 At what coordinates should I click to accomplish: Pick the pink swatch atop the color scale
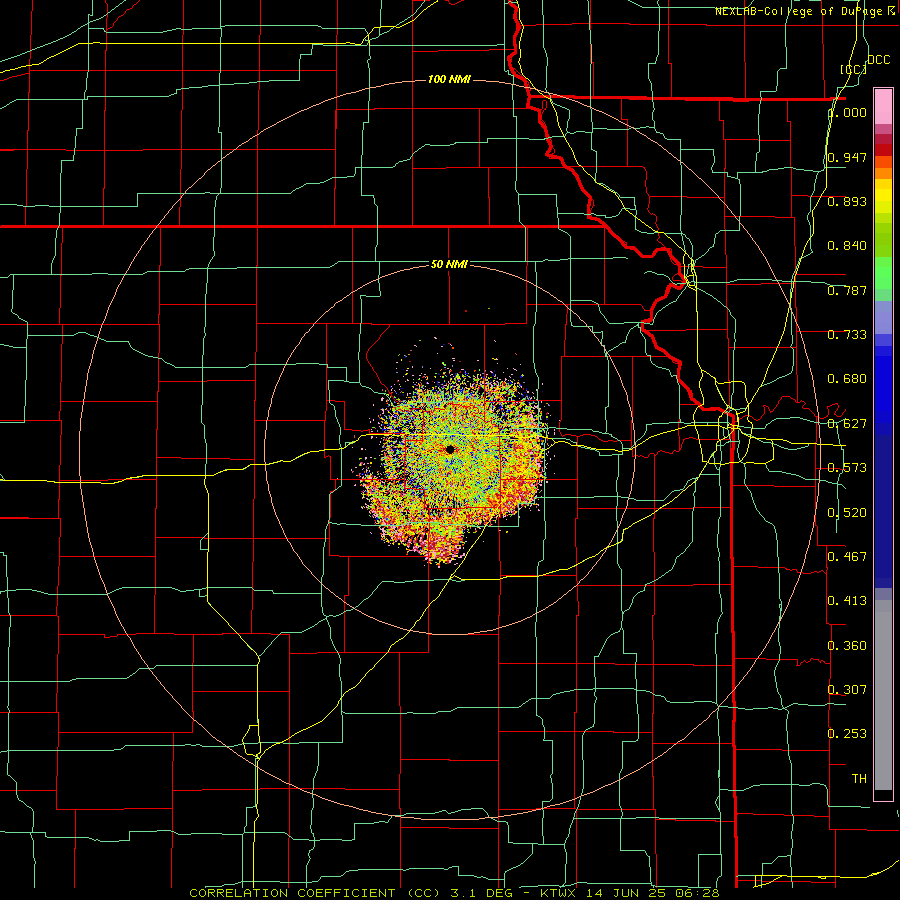[883, 106]
